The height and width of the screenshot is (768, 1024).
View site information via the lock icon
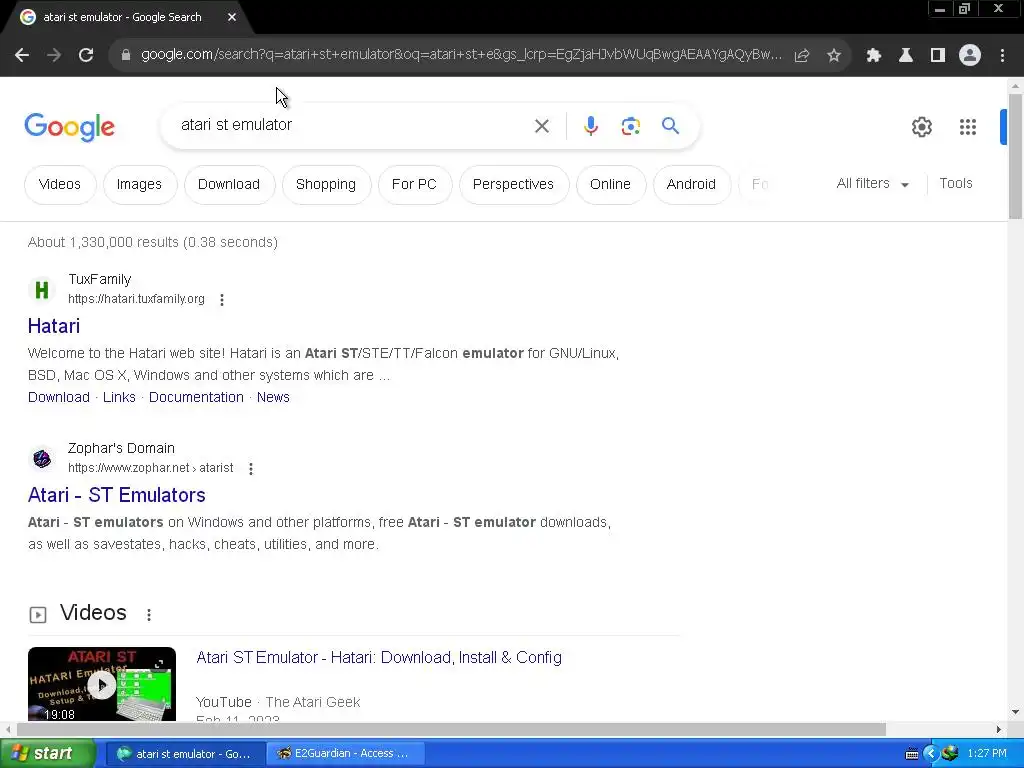coord(126,56)
